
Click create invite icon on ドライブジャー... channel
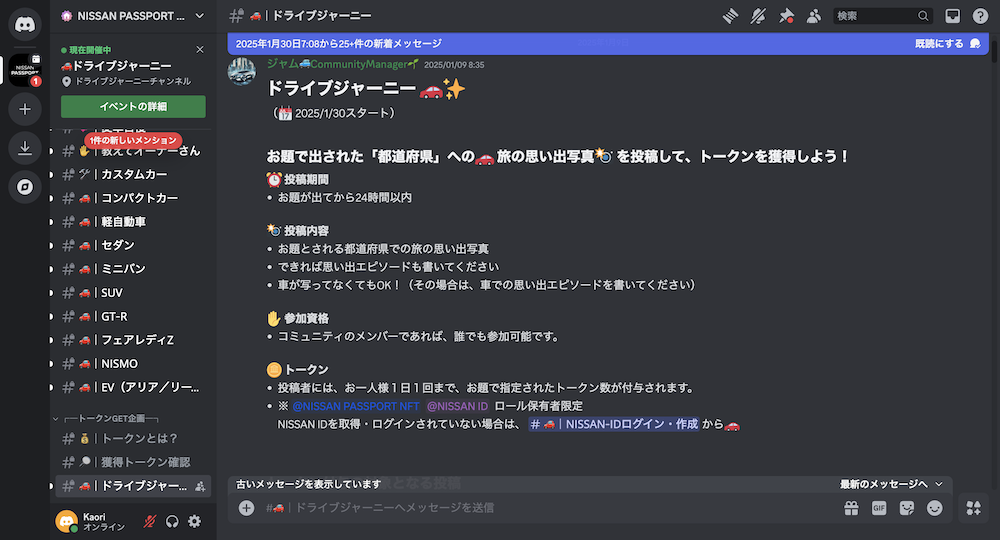pos(200,486)
